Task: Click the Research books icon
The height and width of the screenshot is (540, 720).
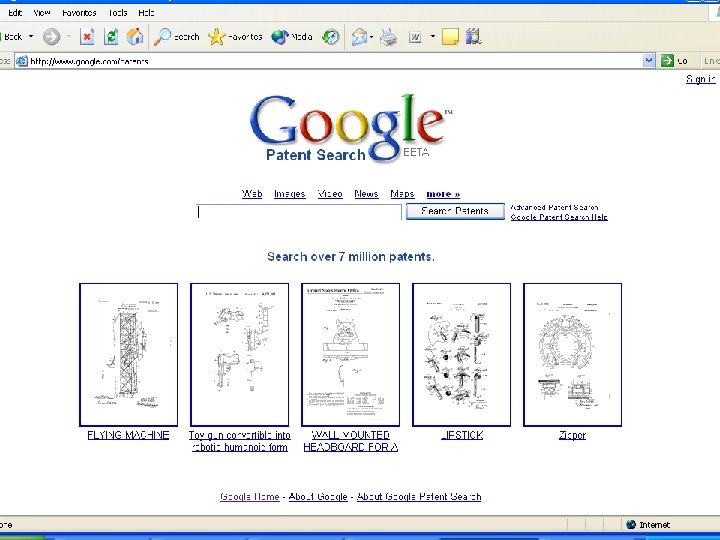Action: coord(473,37)
